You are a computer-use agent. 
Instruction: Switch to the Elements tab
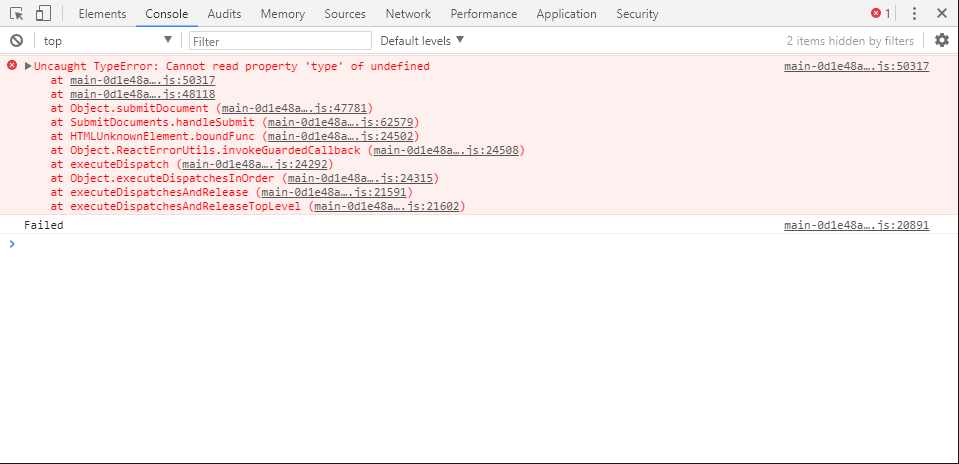(102, 13)
